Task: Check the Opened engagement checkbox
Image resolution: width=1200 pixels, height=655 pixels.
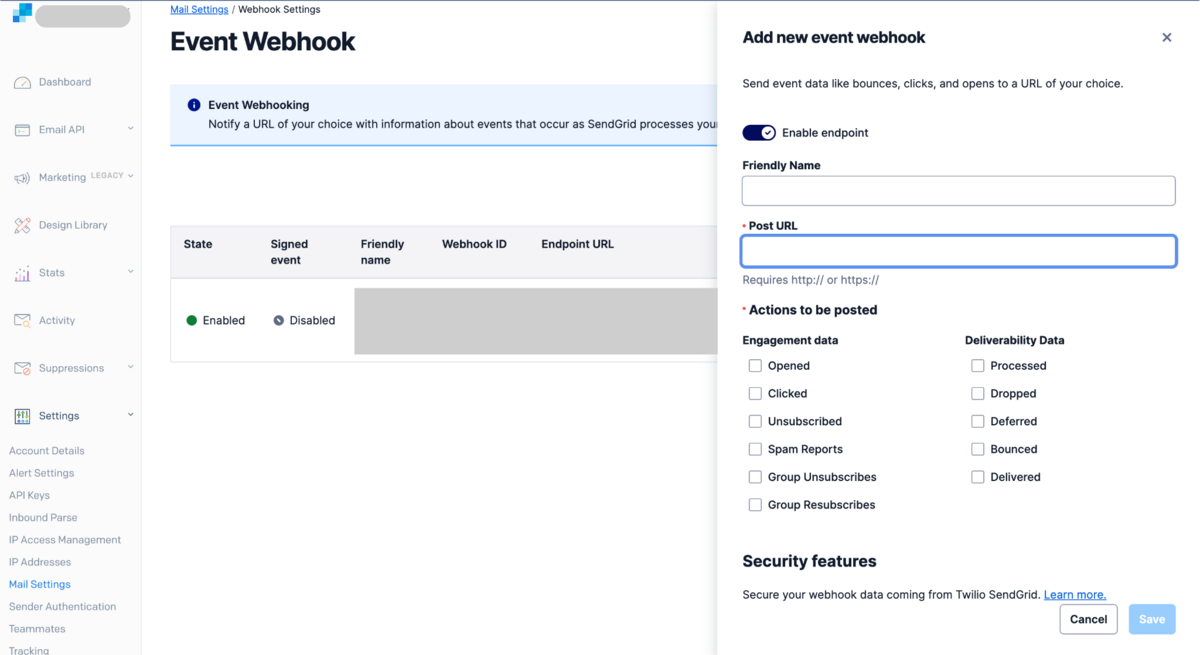Action: (755, 365)
